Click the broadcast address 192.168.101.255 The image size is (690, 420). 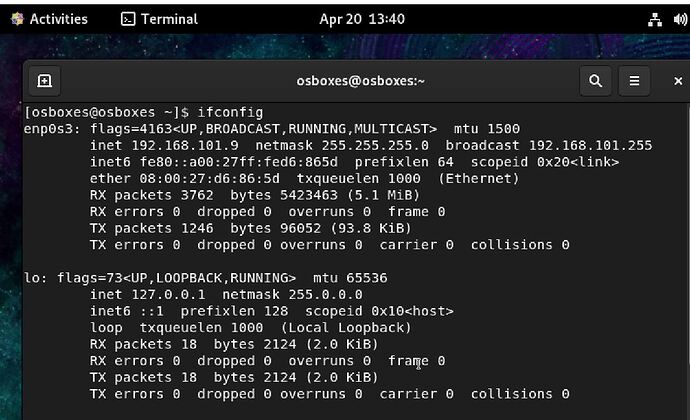[590, 146]
